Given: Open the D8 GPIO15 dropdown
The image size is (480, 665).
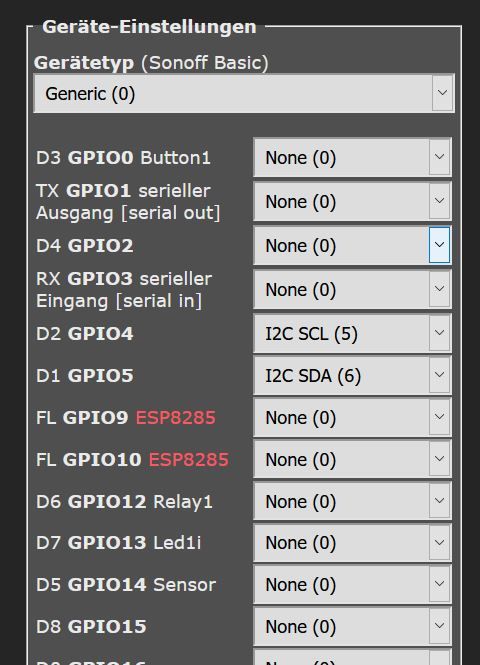Looking at the screenshot, I should pos(352,626).
